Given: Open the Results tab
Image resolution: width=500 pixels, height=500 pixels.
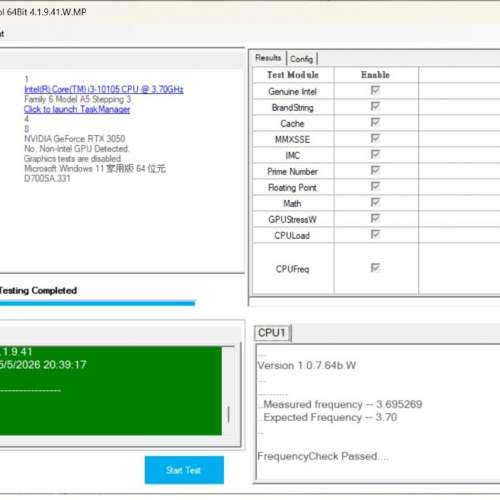Looking at the screenshot, I should click(x=268, y=58).
